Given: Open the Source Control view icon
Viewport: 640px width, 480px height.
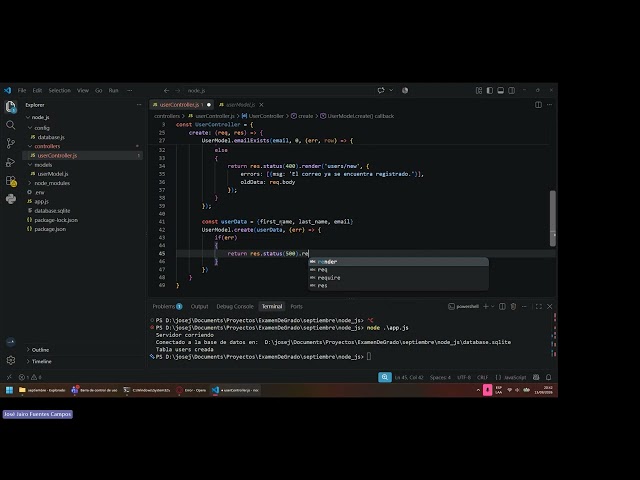Looking at the screenshot, I should [11, 143].
